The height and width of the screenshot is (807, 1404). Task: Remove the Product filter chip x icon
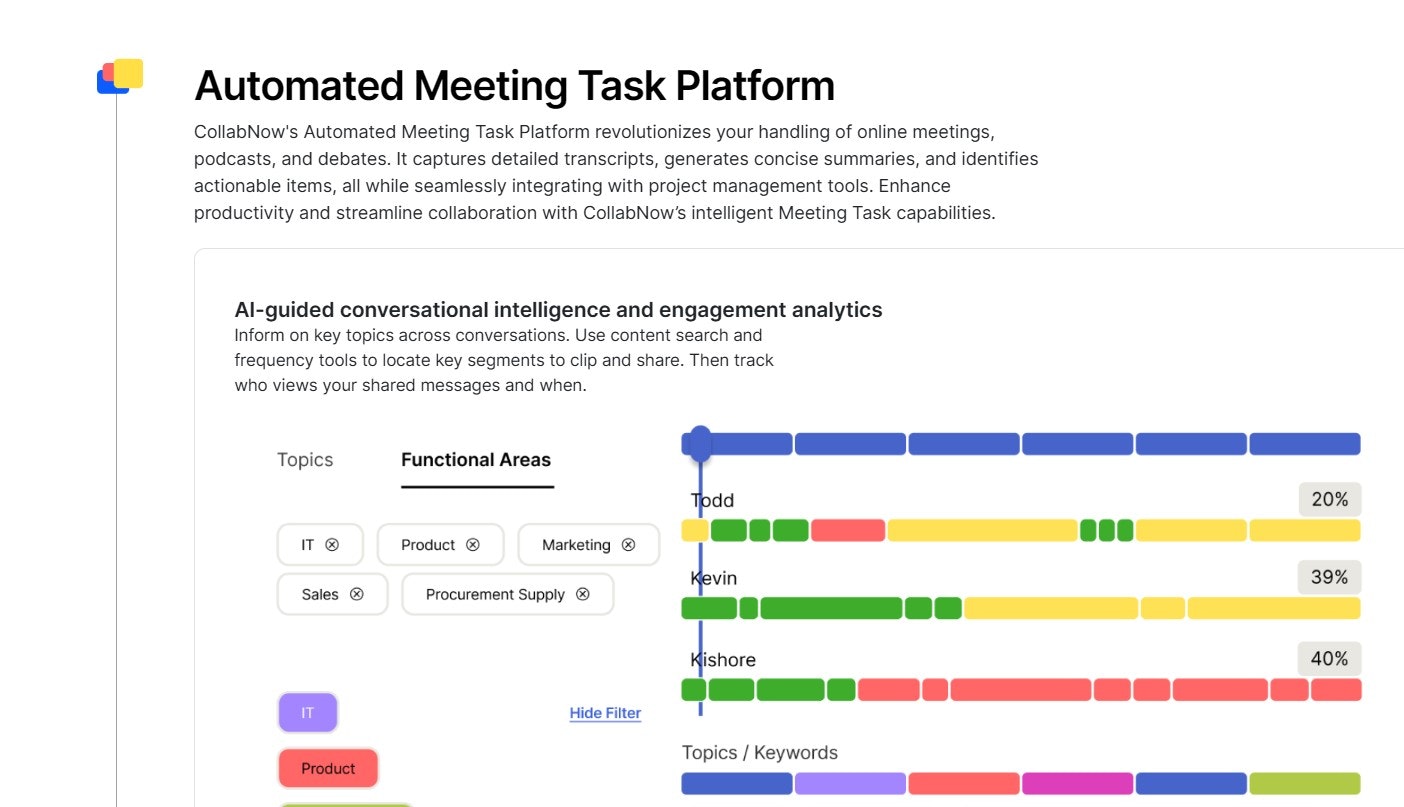click(473, 545)
